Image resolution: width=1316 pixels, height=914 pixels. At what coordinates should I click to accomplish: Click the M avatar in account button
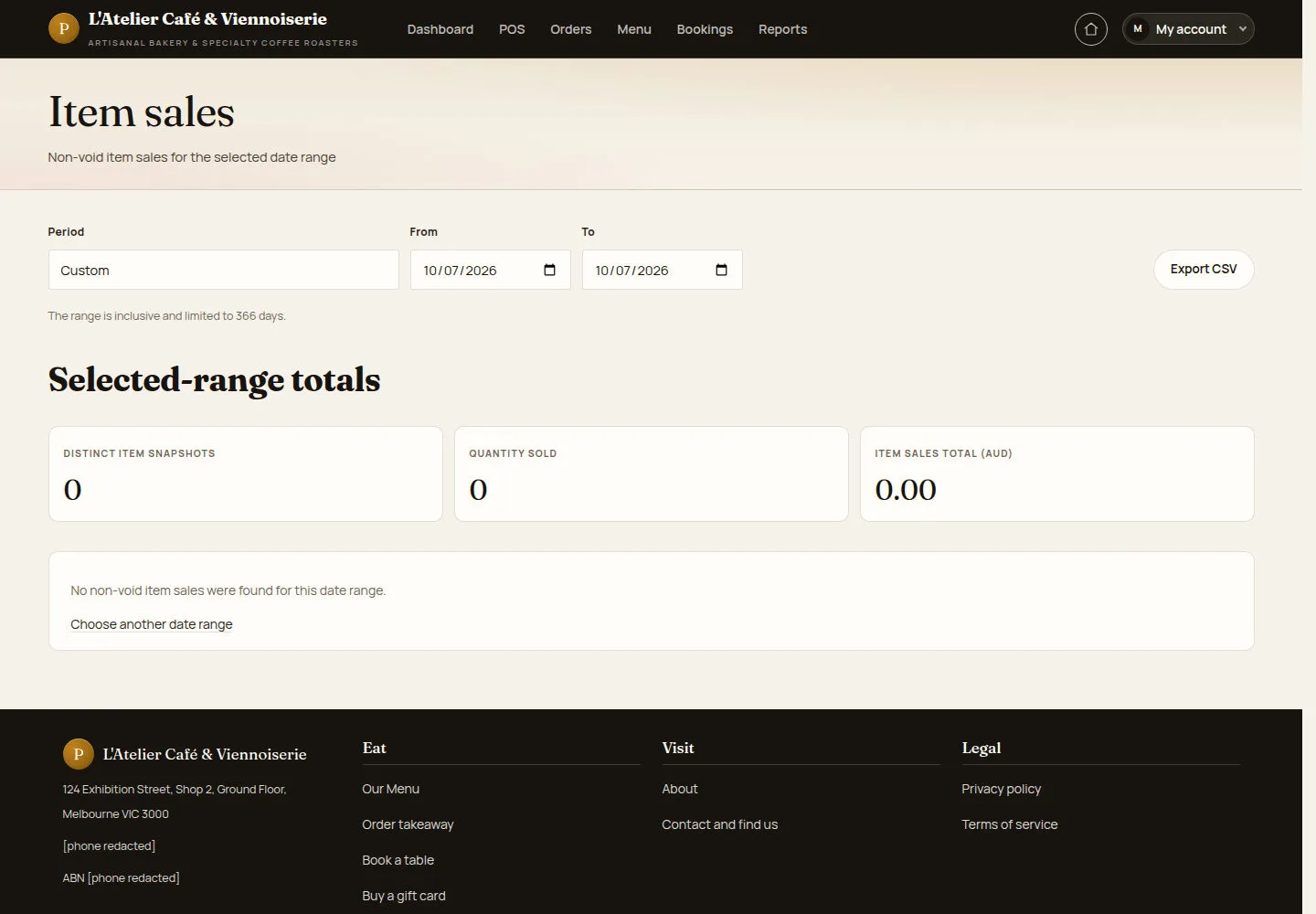point(1138,29)
